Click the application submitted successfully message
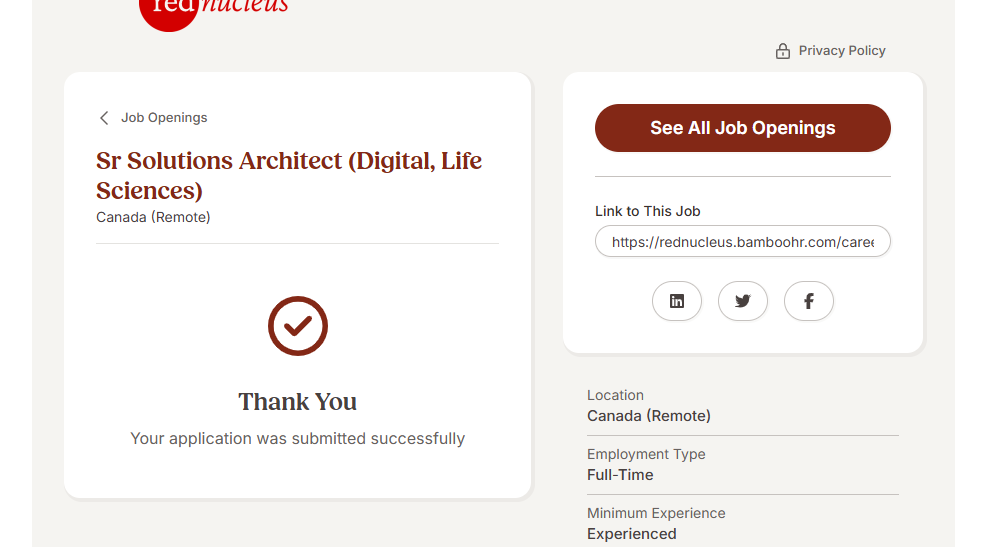Screen dimensions: 987x547 point(298,438)
